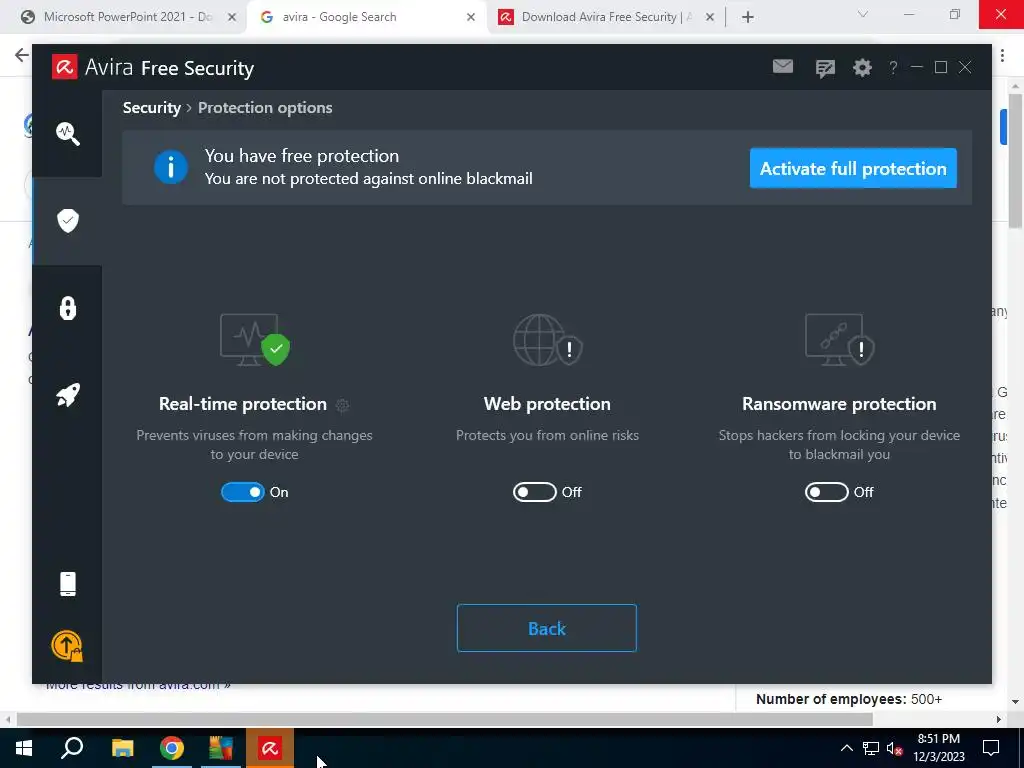
Task: Open the Windows Start menu
Action: pyautogui.click(x=24, y=748)
